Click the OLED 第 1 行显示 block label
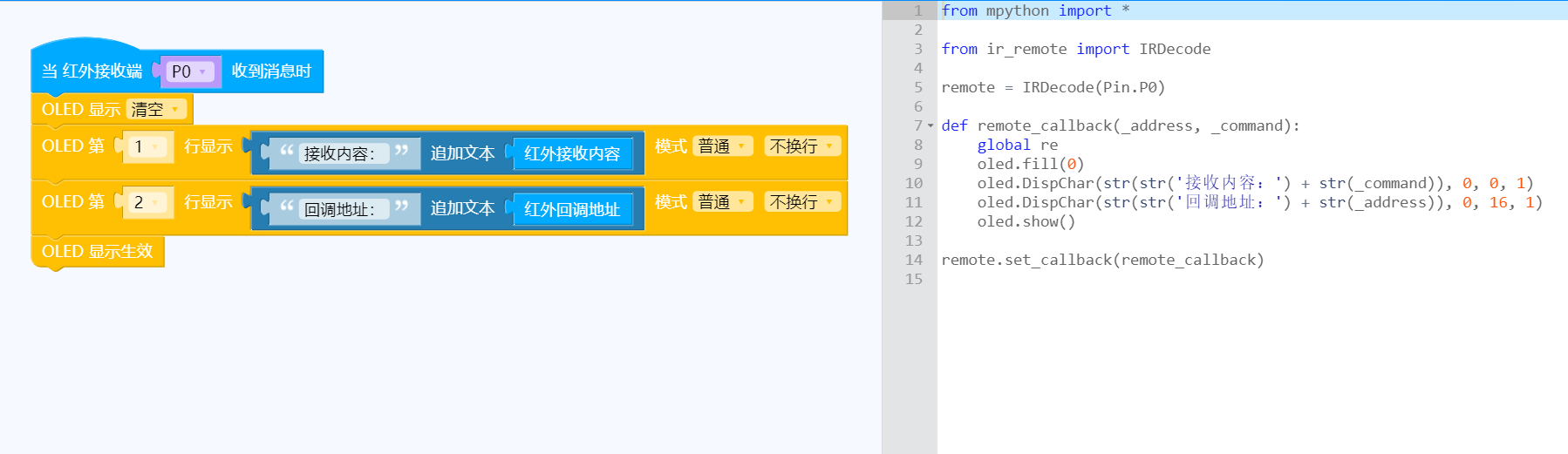Screen dimensions: 1568x454 73,146
